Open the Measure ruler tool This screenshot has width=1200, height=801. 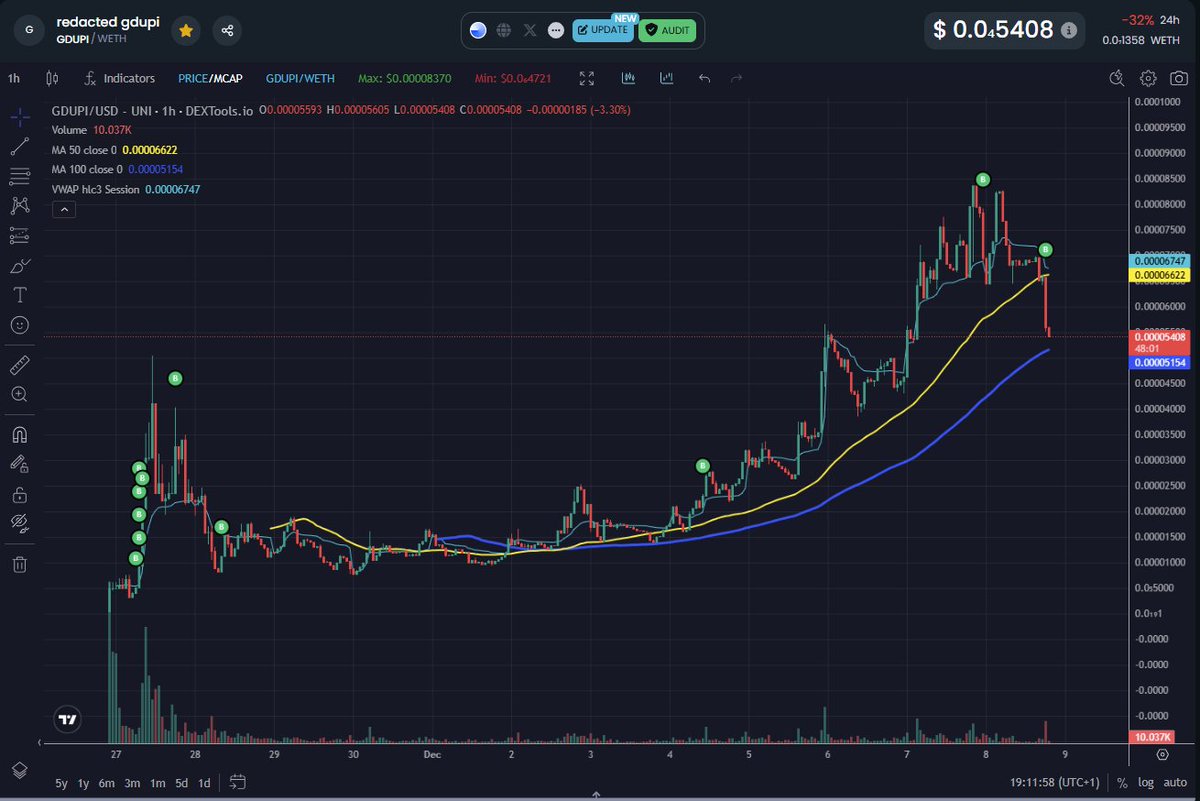click(x=20, y=364)
